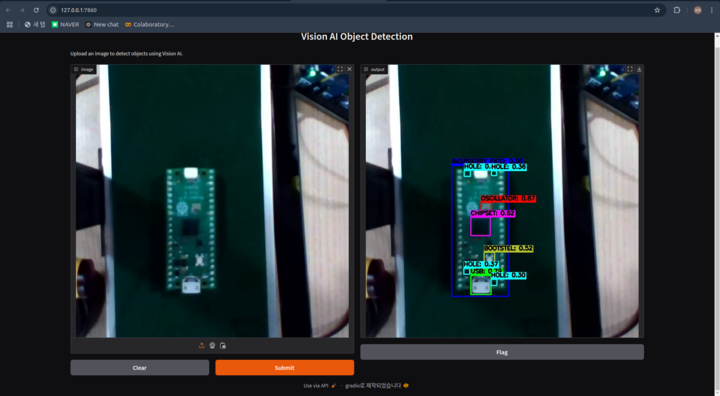Open Chrome three-dot menu
Viewport: 720px width, 396px height.
(x=712, y=10)
